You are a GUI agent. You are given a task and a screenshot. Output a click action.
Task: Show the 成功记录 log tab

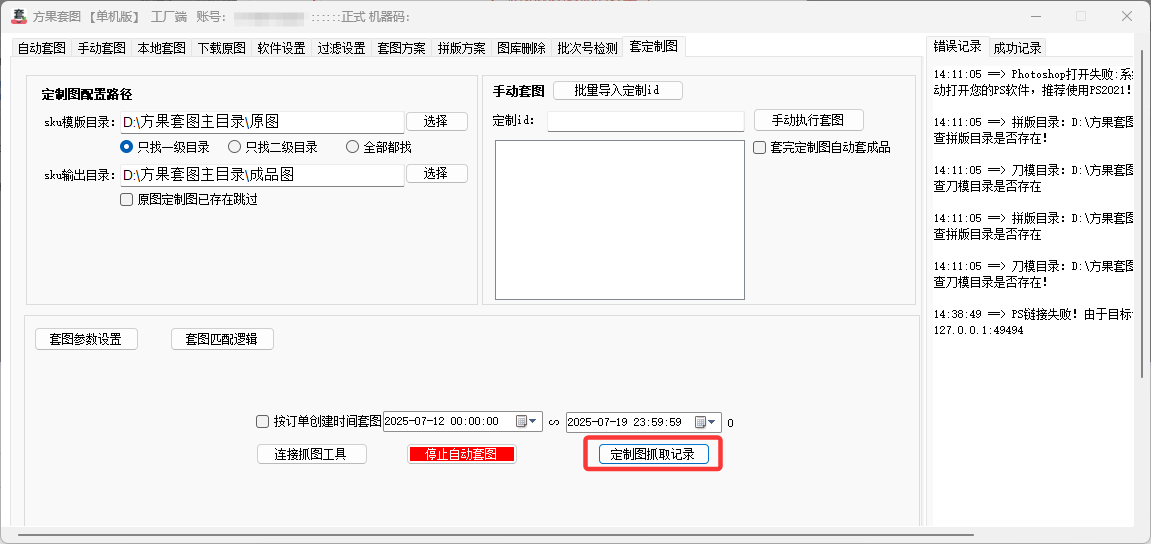(1017, 48)
